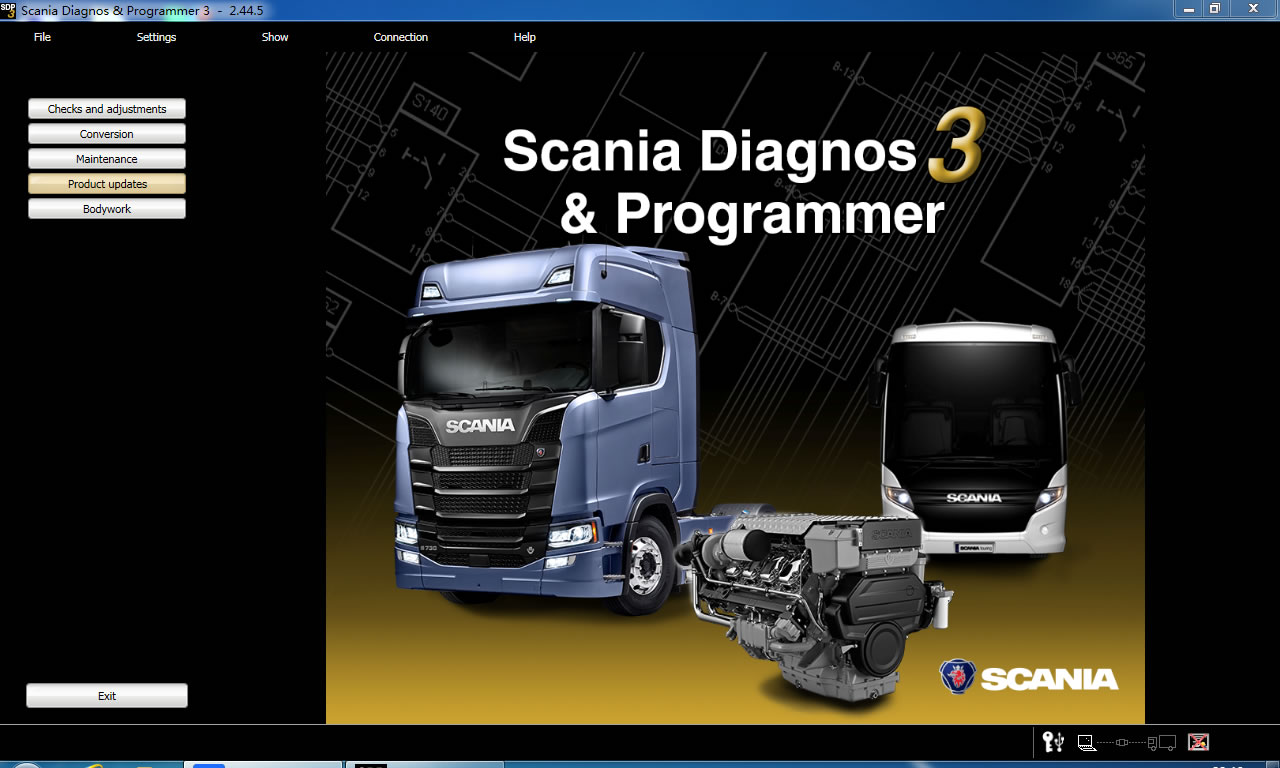Open the Show menu

click(x=275, y=37)
